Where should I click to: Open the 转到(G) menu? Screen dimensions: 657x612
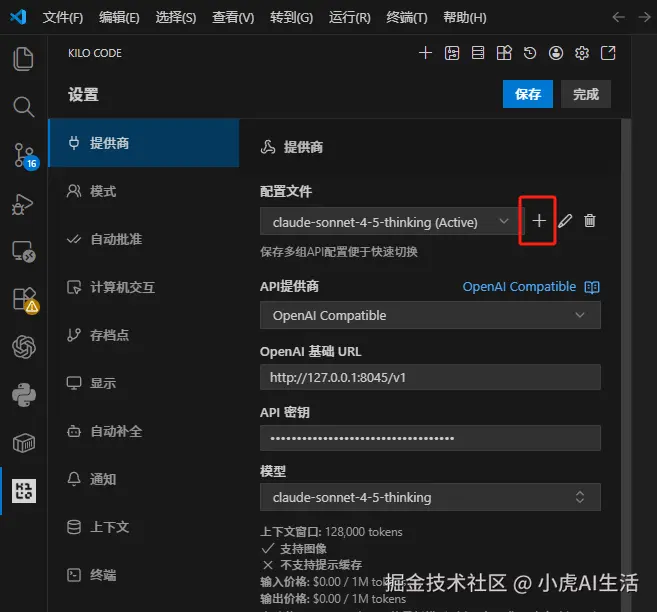291,17
